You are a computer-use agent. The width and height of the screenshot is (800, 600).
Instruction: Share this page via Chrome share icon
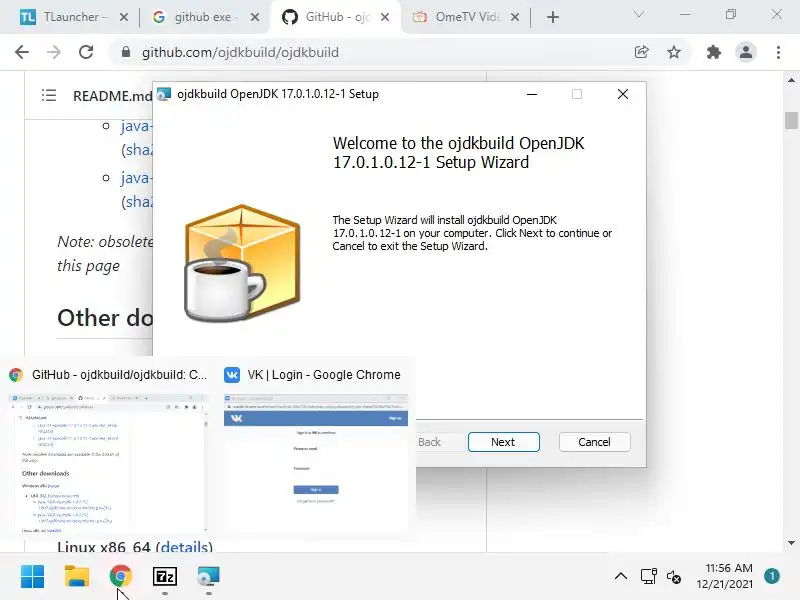point(641,52)
